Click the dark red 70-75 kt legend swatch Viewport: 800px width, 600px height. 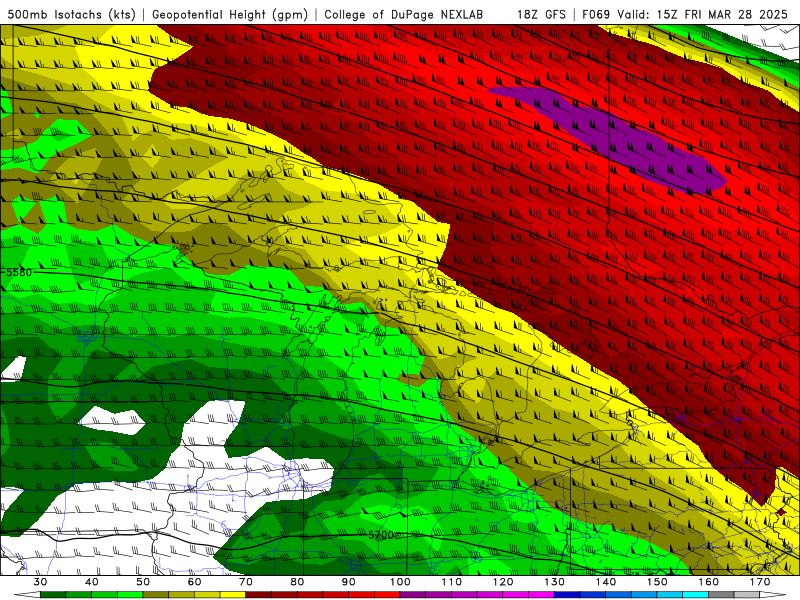pyautogui.click(x=259, y=595)
